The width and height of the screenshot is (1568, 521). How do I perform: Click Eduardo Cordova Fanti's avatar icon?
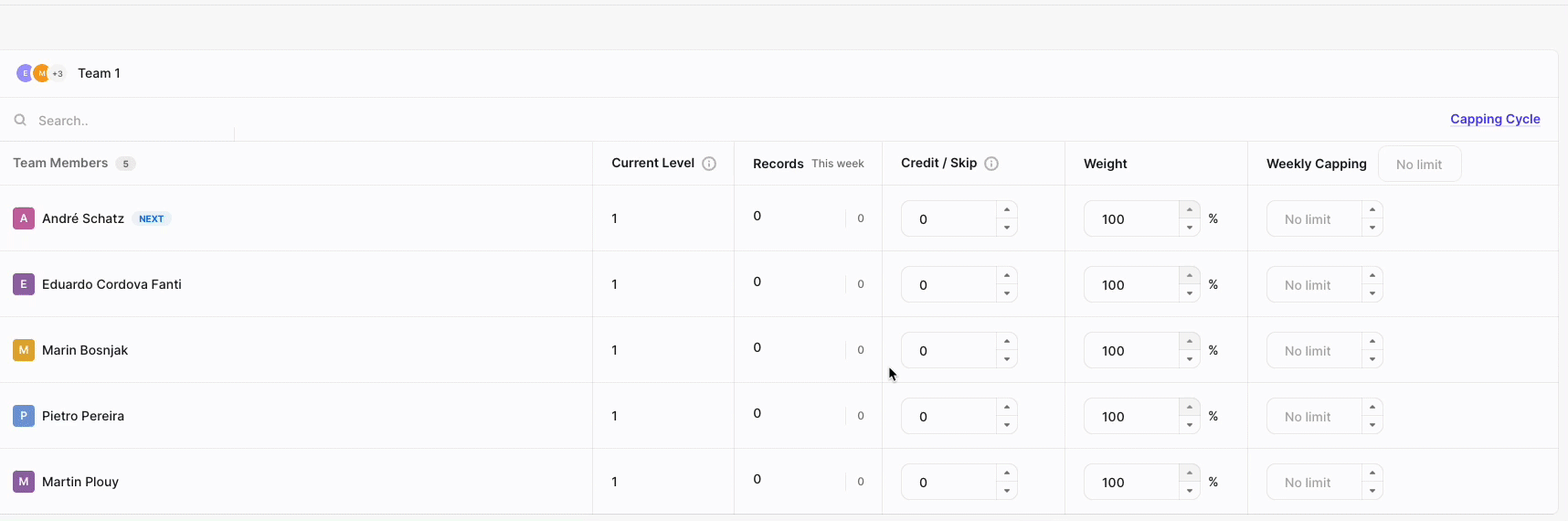[24, 284]
